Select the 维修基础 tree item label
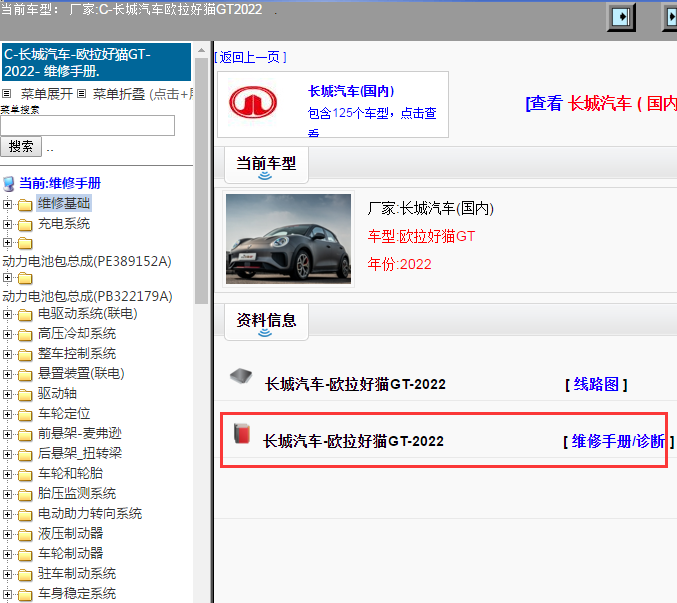The height and width of the screenshot is (603, 677). 64,203
